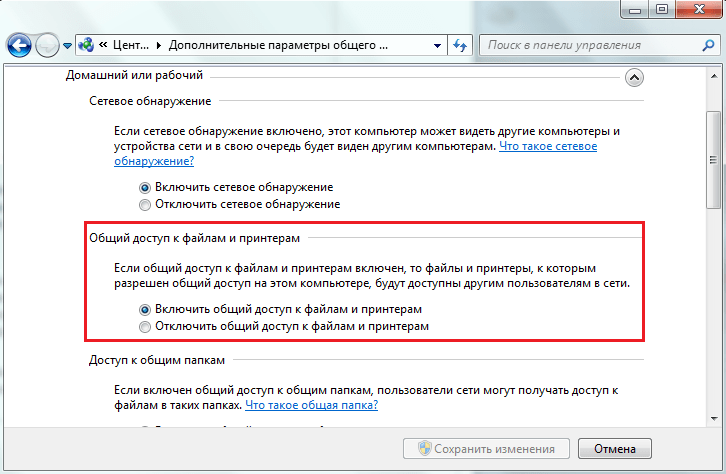Click the scrollbar up arrow
726x474 pixels.
coord(715,75)
